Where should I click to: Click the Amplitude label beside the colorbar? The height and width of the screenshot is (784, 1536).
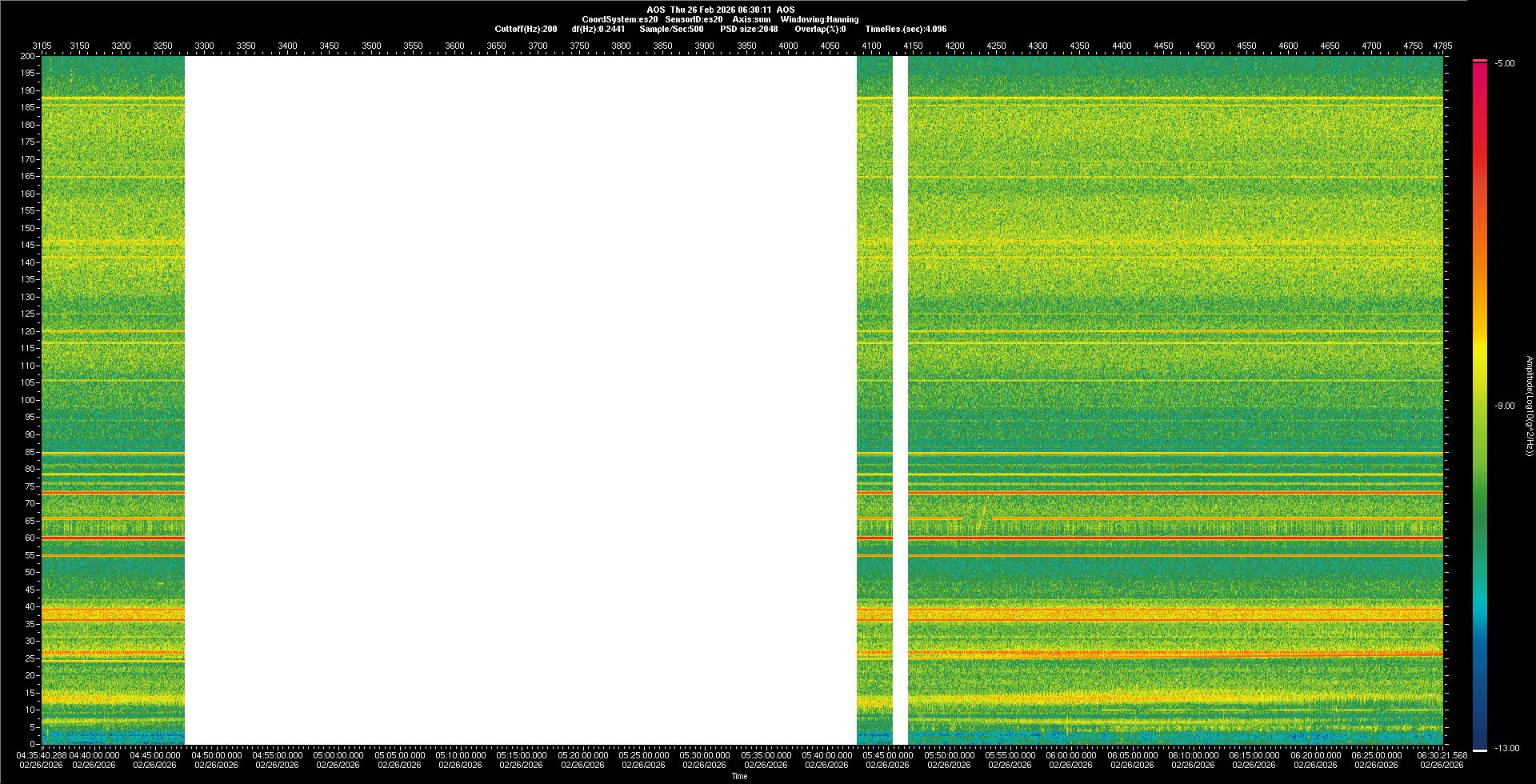coord(1529,406)
